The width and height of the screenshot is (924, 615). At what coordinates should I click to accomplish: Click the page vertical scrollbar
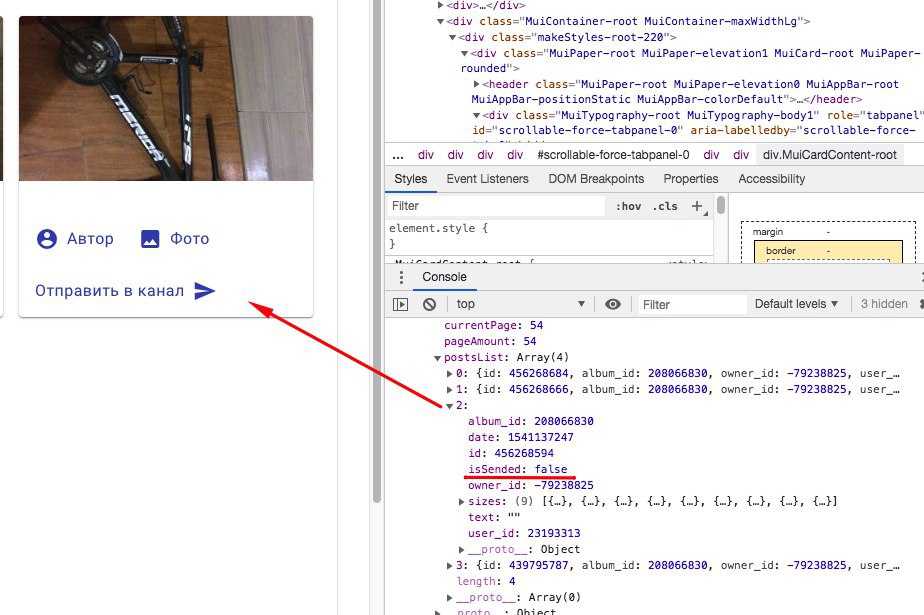pyautogui.click(x=377, y=252)
